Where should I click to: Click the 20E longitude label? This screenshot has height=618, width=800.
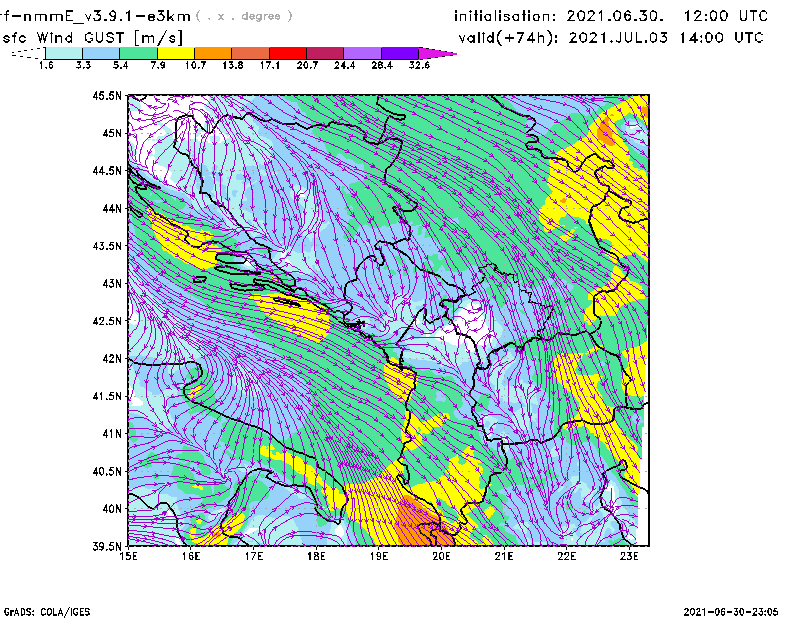[441, 556]
